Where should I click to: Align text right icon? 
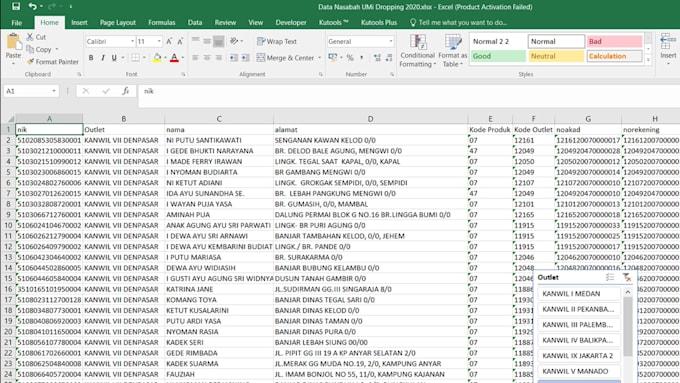coord(219,58)
